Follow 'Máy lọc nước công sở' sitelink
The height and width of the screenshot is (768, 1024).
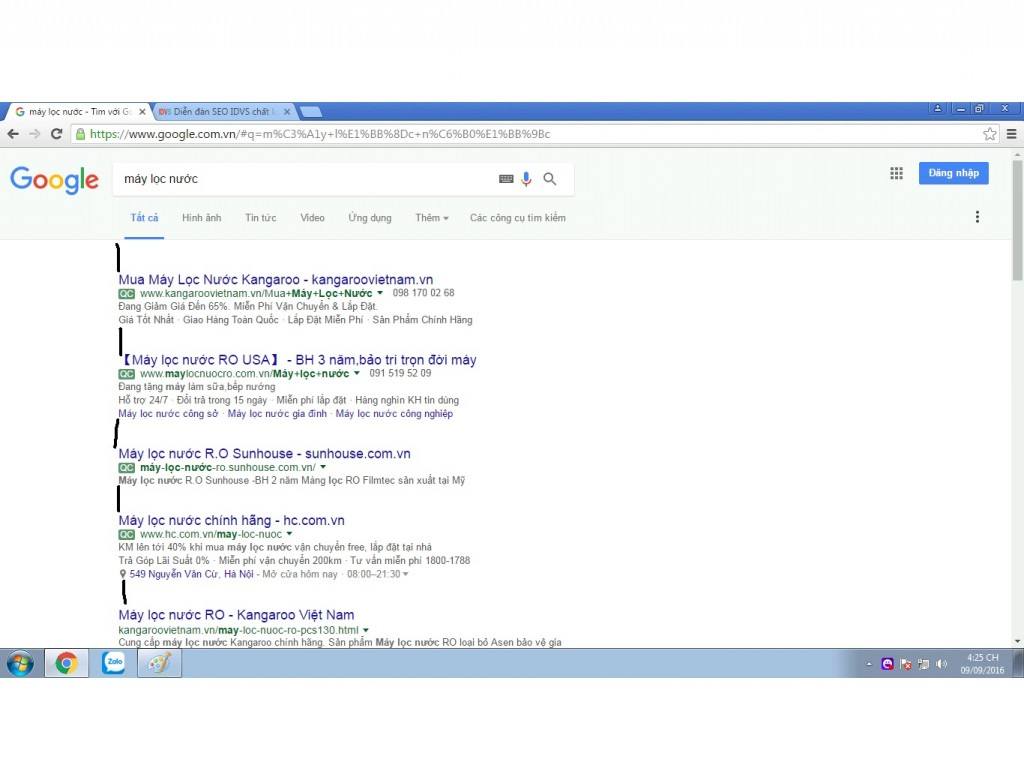click(168, 414)
